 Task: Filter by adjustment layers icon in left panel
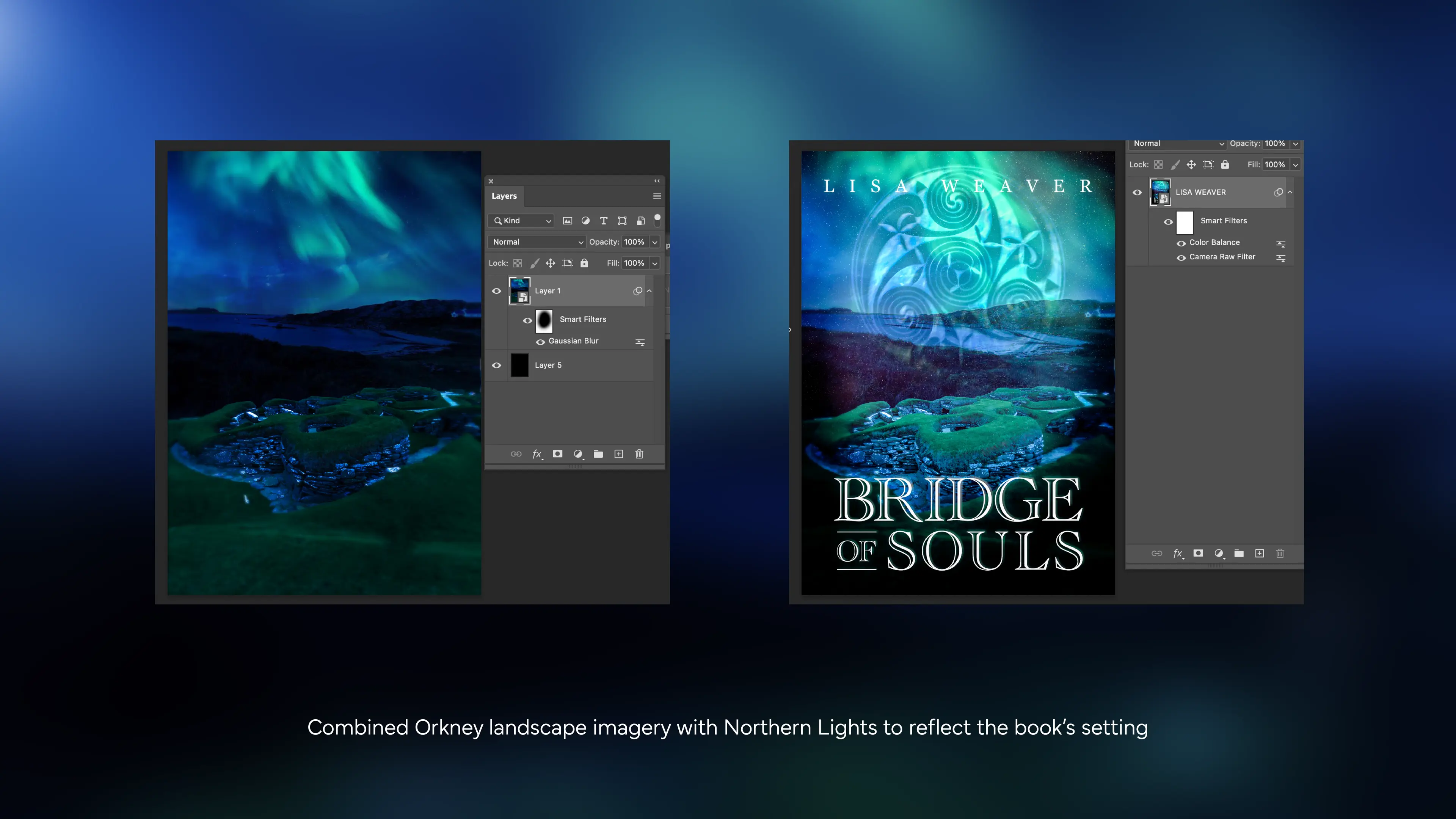585,221
